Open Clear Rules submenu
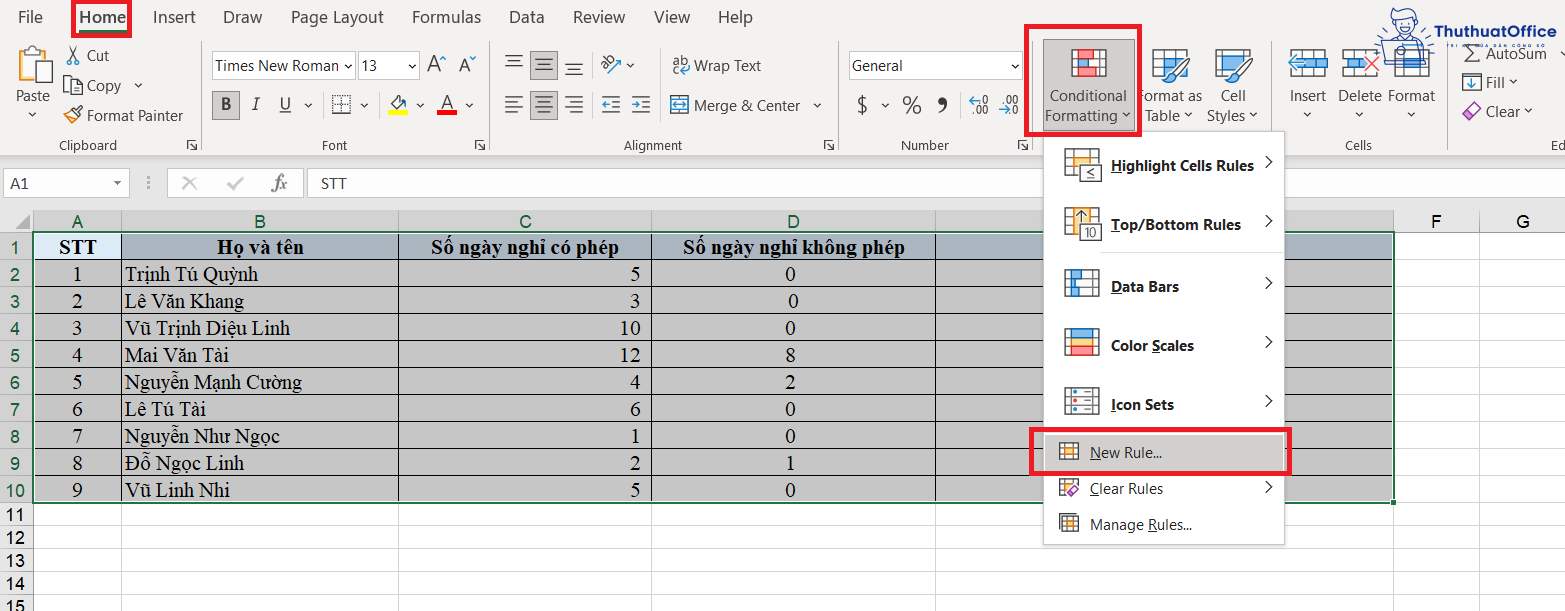The width and height of the screenshot is (1565, 611). 1164,489
